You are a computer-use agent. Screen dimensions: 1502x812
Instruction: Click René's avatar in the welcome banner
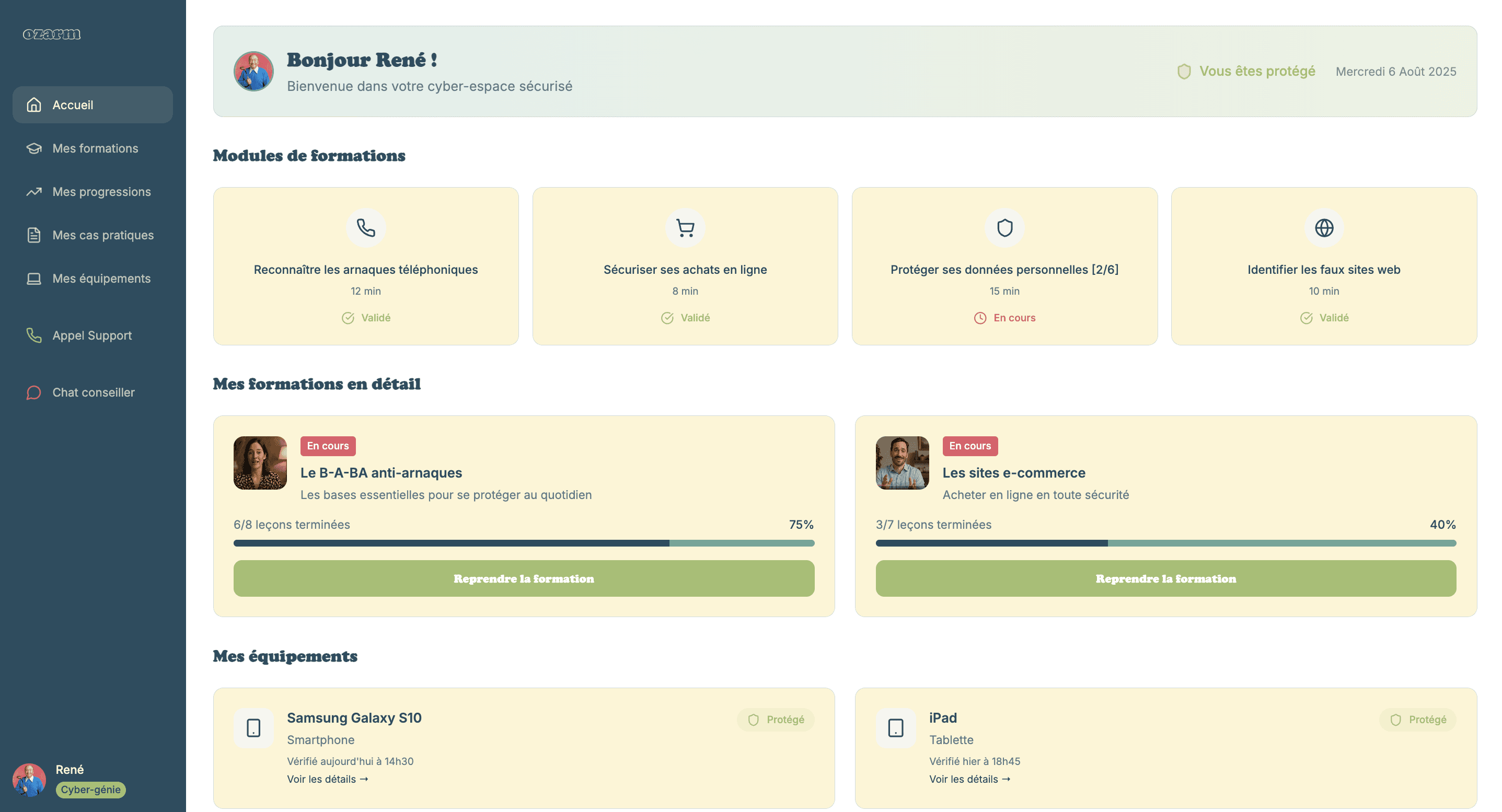click(x=253, y=71)
